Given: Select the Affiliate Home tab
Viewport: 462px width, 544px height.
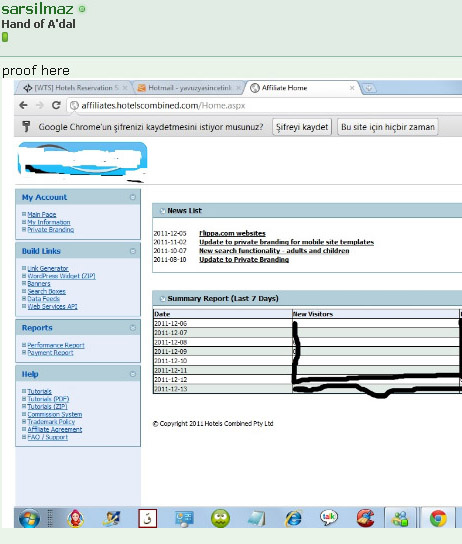Looking at the screenshot, I should (302, 88).
